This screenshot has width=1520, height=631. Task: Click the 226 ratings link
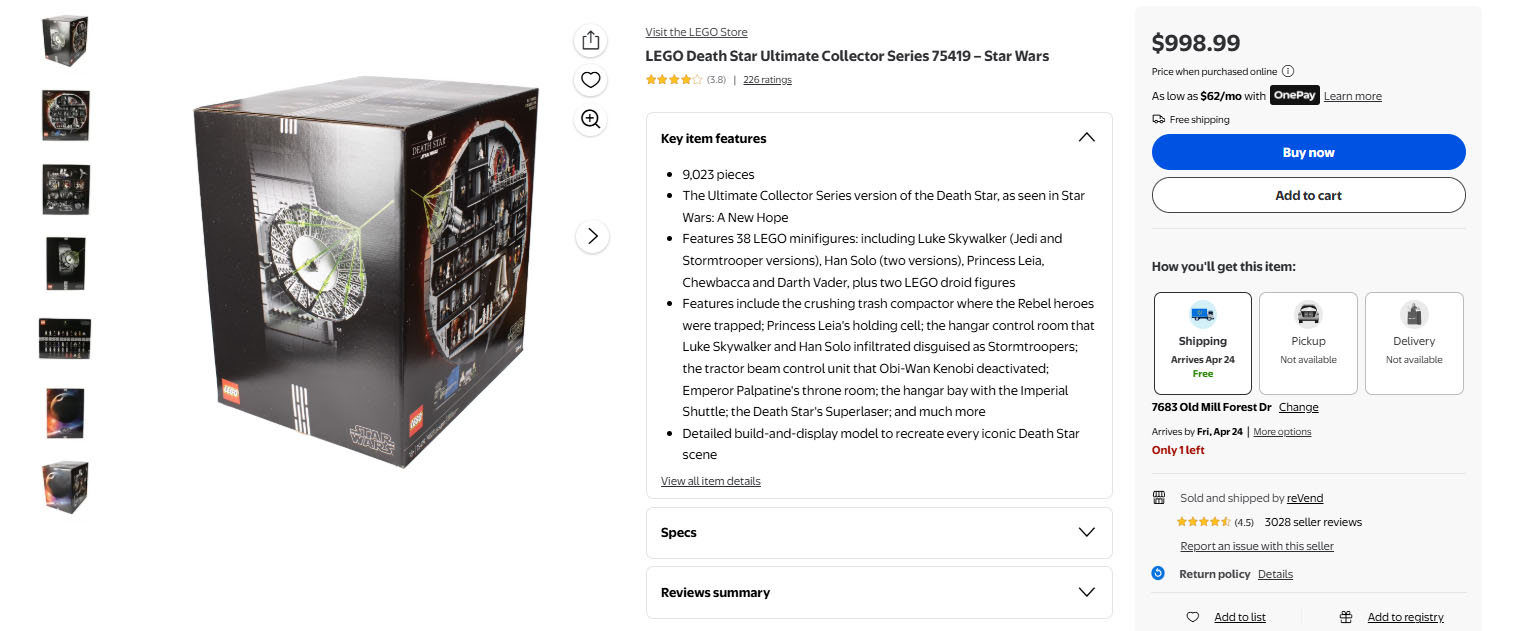point(767,80)
